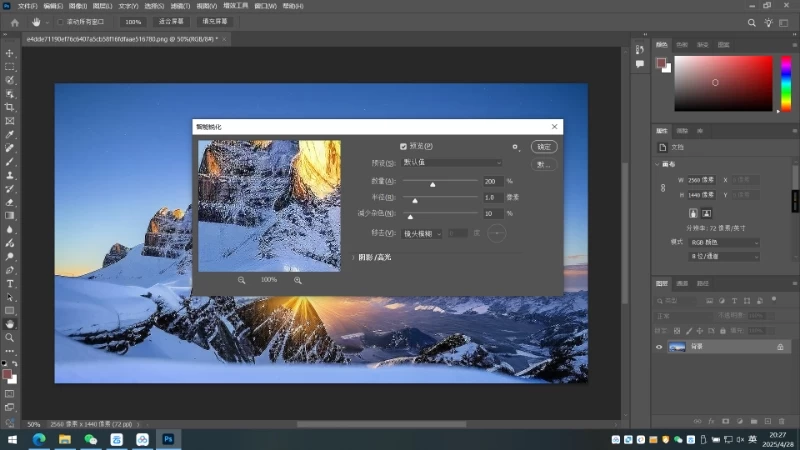
Task: Open the 8 位/通道 bit depth dropdown
Action: click(x=723, y=257)
